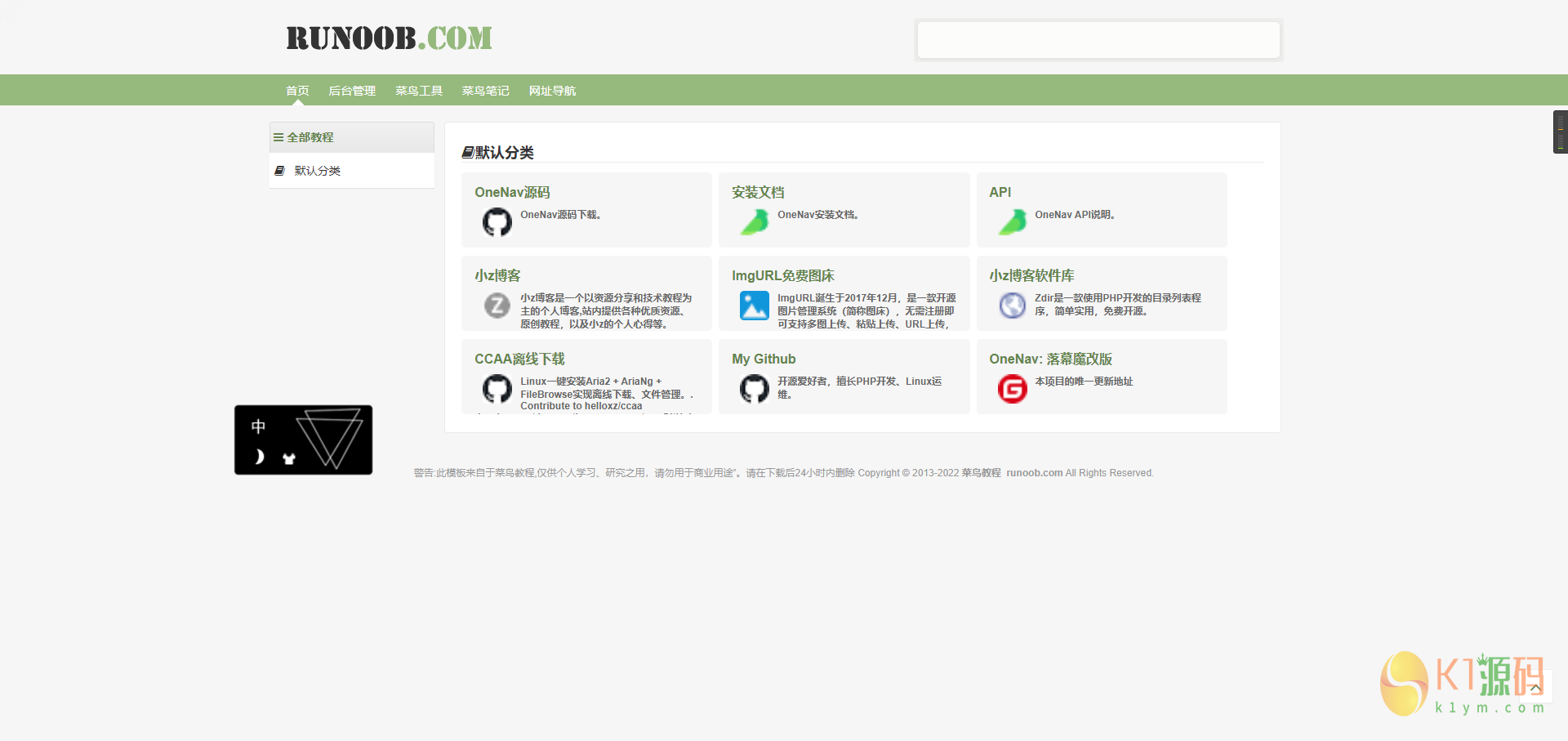The width and height of the screenshot is (1568, 741).
Task: Open the API link title
Action: [x=1000, y=192]
